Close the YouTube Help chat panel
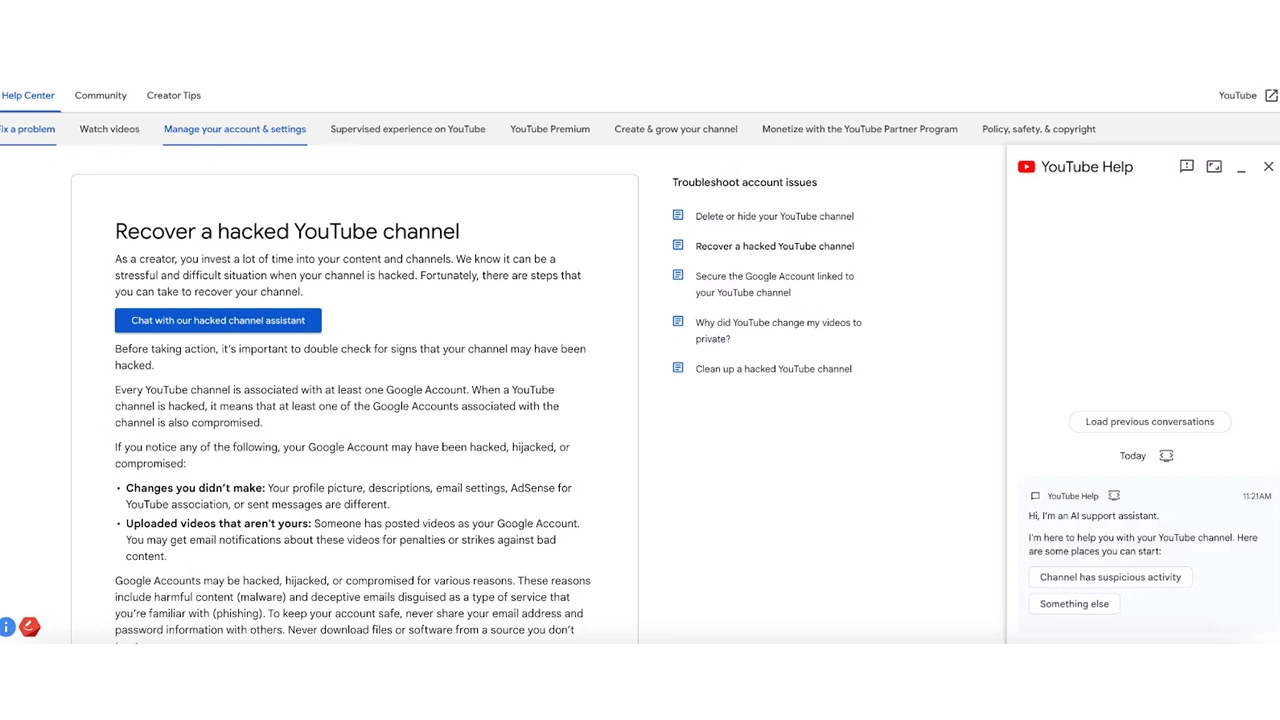1280x720 pixels. pyautogui.click(x=1268, y=167)
